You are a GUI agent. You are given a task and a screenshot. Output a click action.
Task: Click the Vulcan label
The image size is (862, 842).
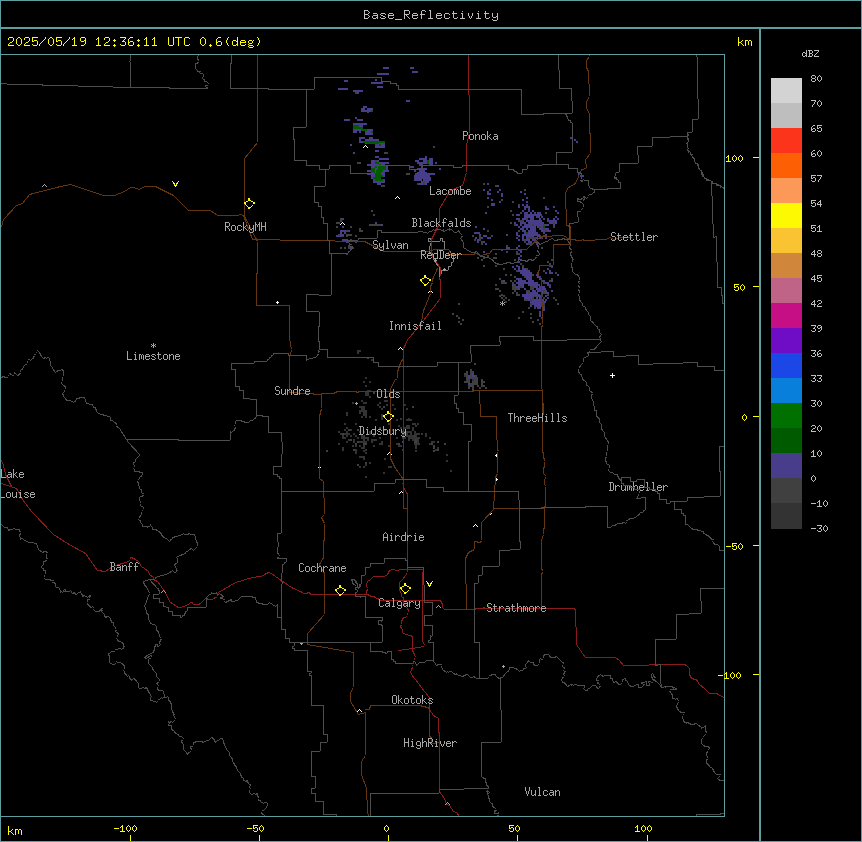(x=543, y=792)
